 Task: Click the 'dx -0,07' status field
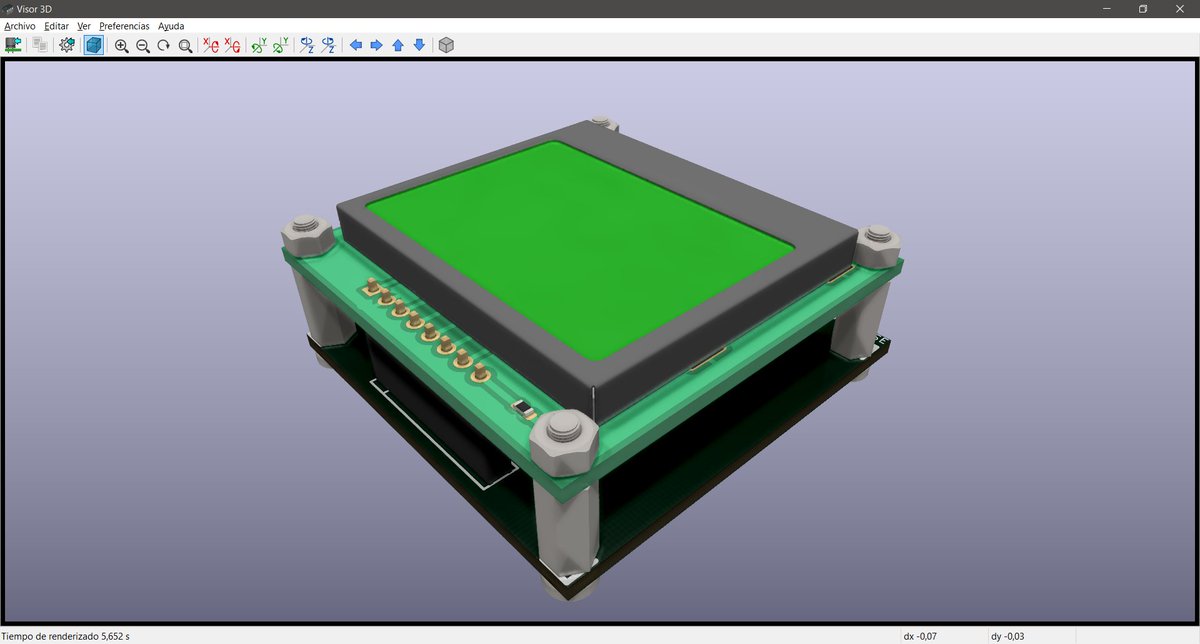coord(920,636)
